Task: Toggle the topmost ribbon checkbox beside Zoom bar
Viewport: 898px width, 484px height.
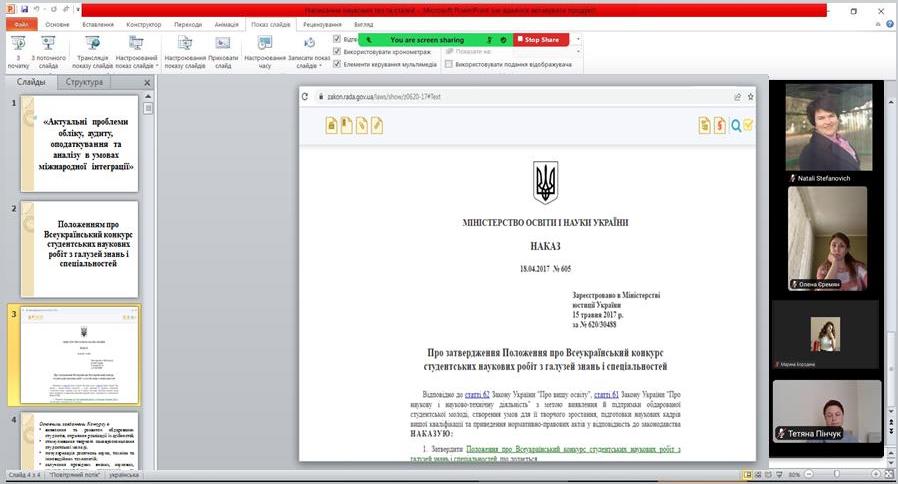Action: point(337,39)
